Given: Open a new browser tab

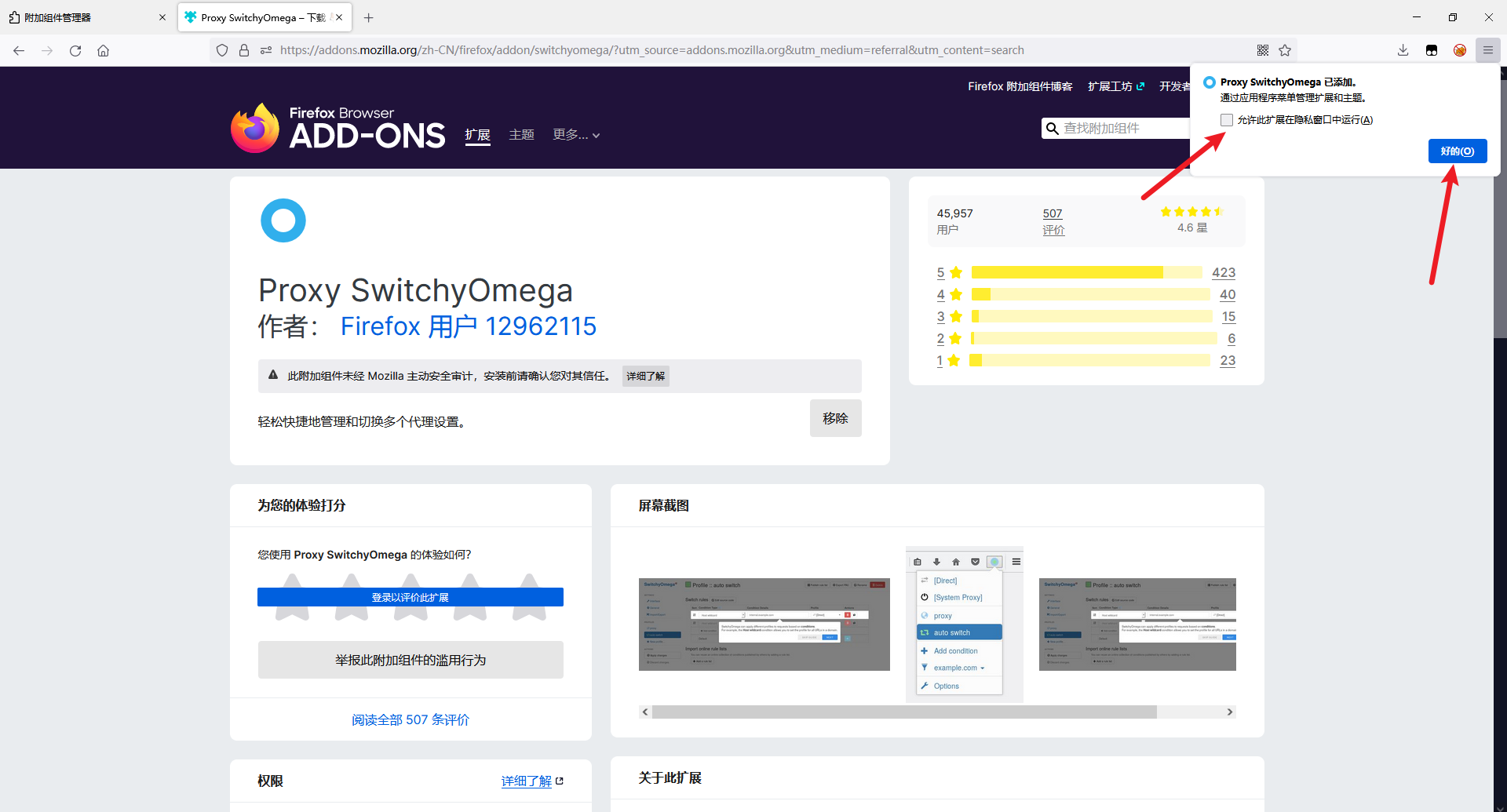Looking at the screenshot, I should (x=369, y=17).
